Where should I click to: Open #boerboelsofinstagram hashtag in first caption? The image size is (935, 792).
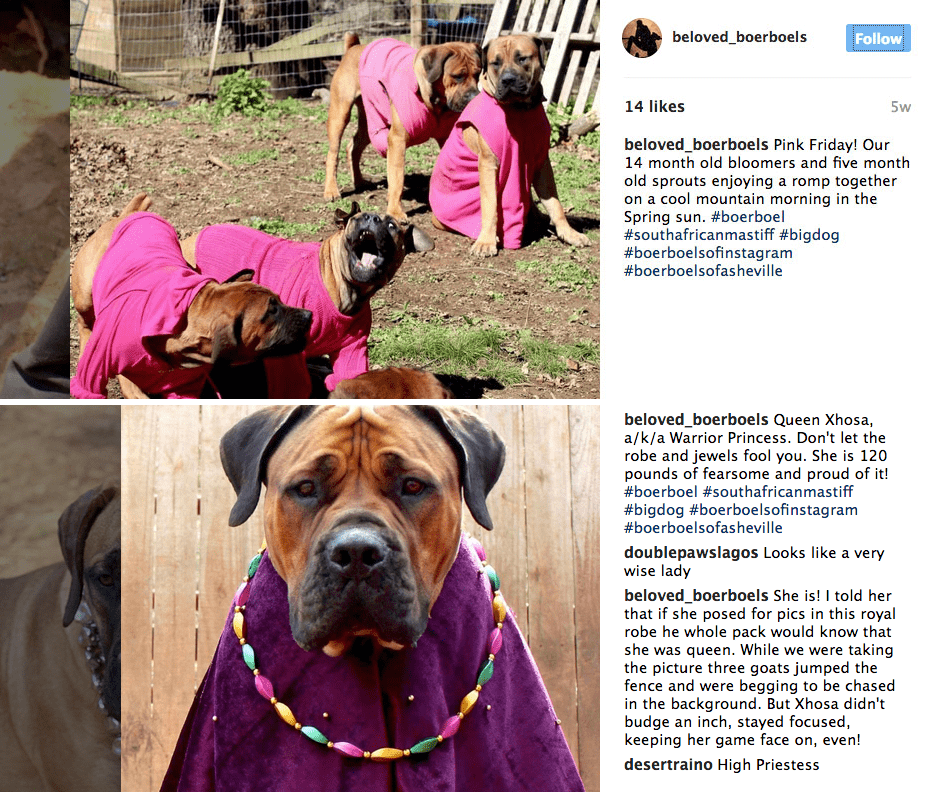(x=708, y=253)
